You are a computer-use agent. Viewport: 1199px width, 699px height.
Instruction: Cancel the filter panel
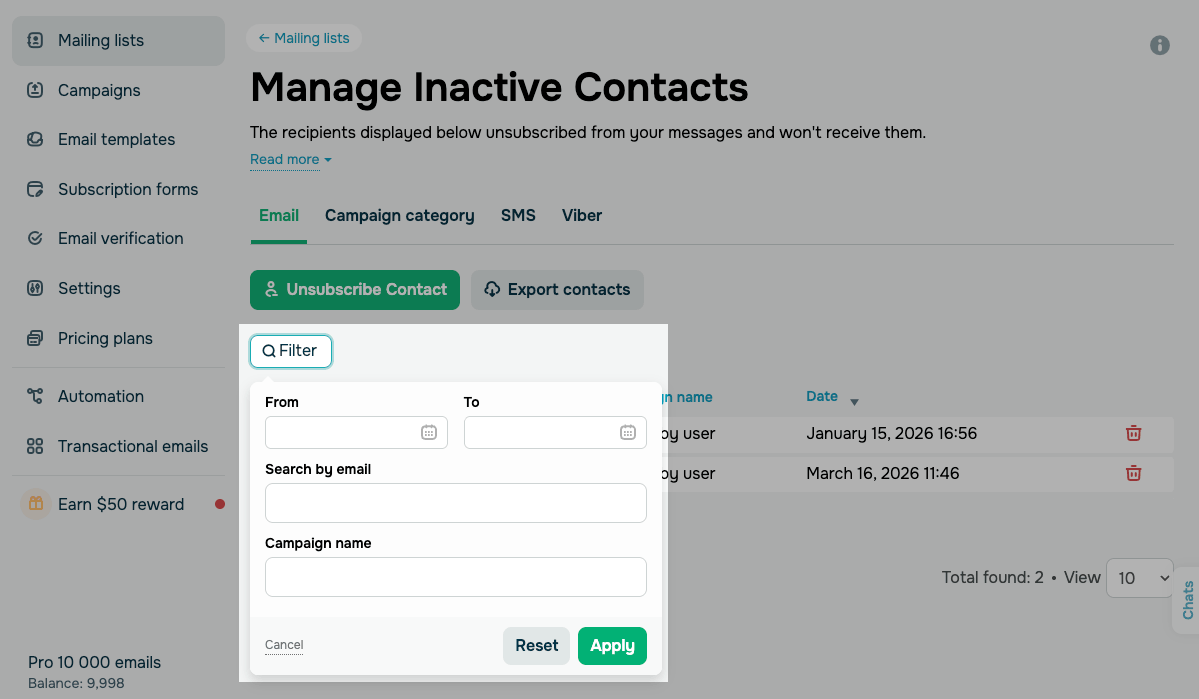pos(284,645)
